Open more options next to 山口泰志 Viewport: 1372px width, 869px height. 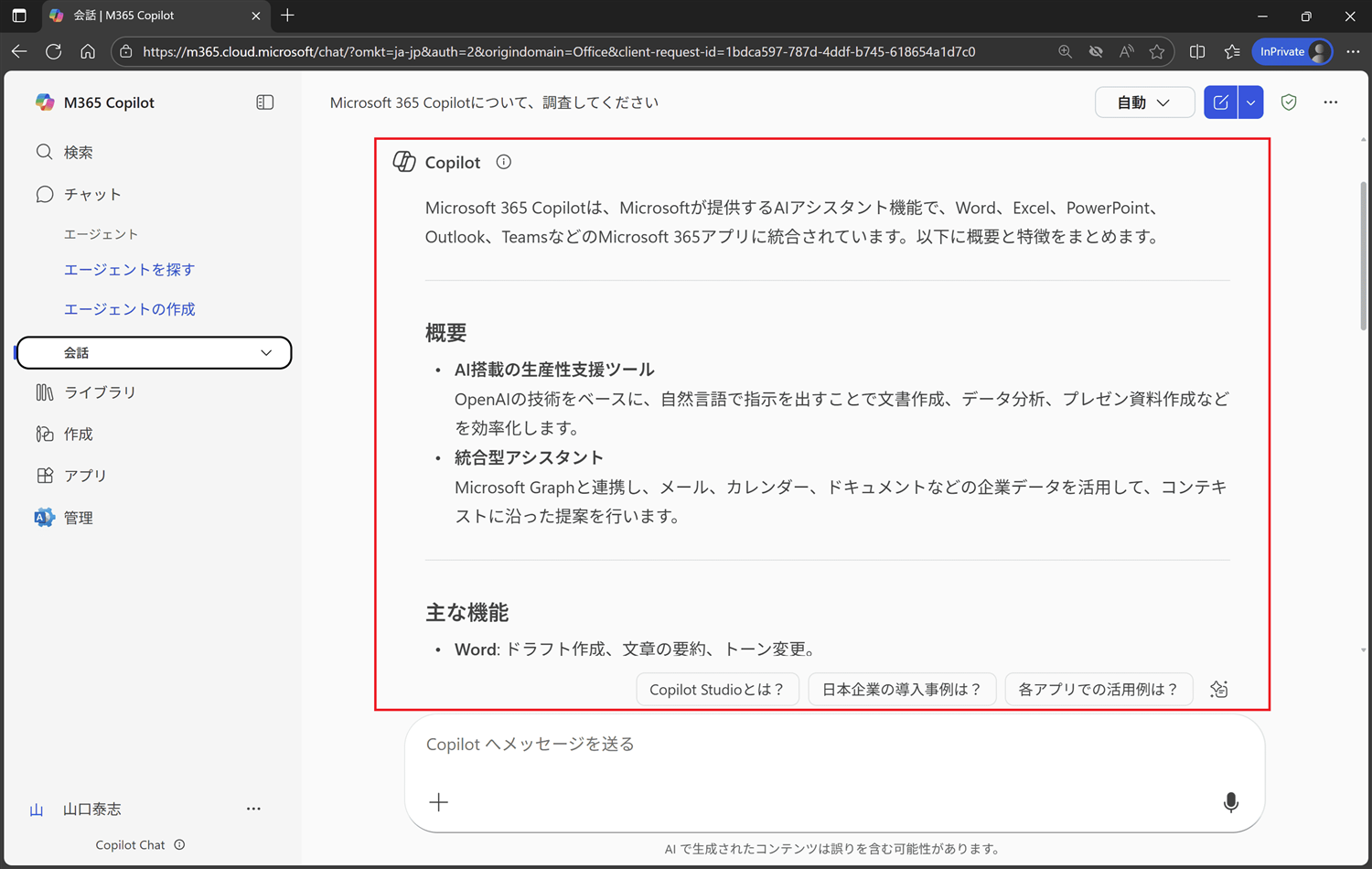click(253, 809)
